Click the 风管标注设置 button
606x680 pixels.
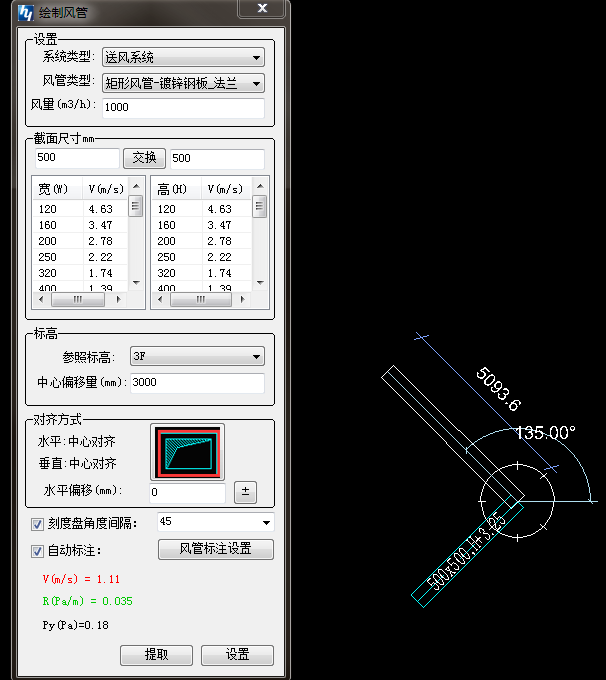[216, 549]
